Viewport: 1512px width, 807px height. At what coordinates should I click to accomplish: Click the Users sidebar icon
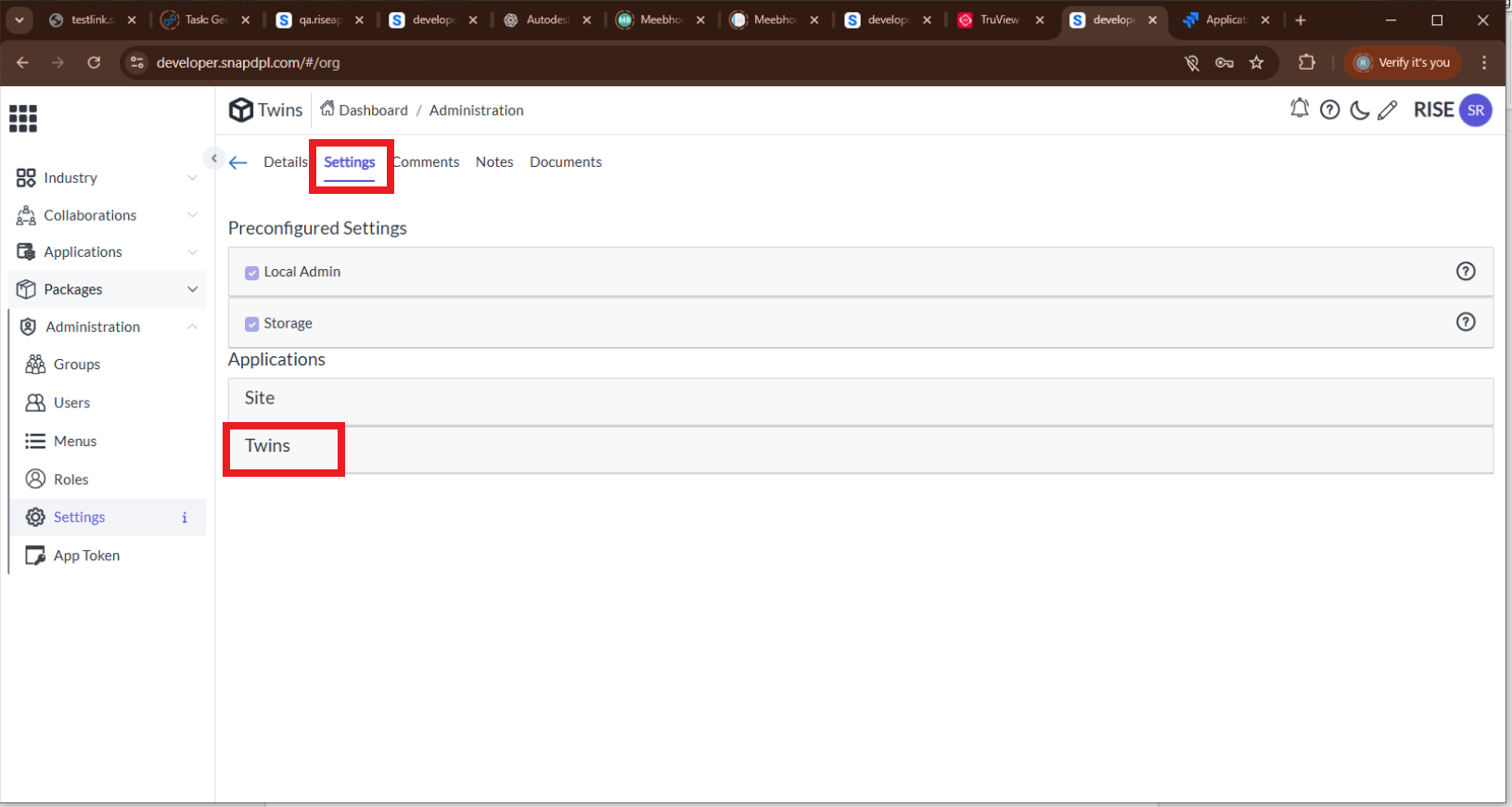[35, 403]
